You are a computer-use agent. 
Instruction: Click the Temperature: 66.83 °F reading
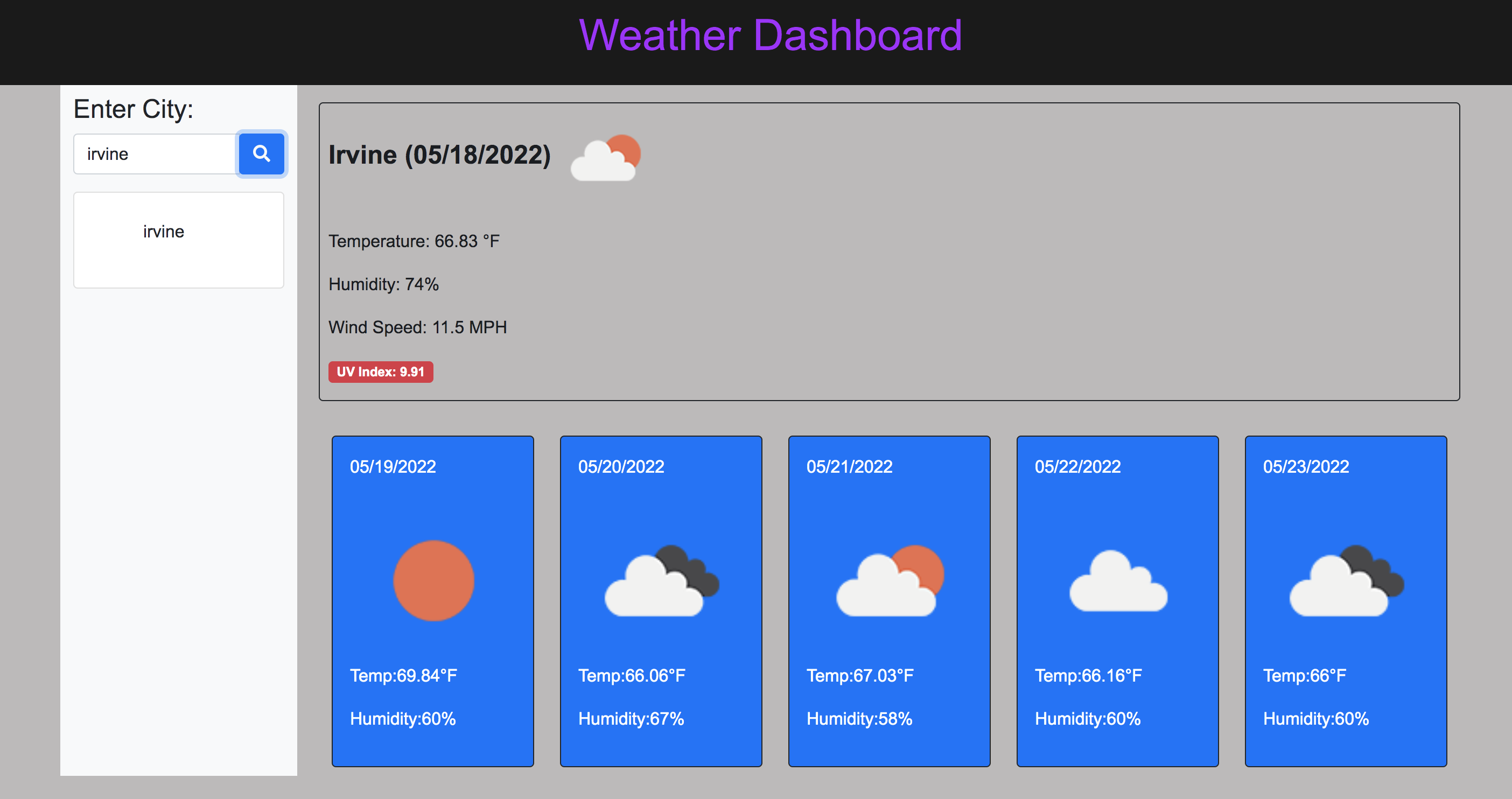click(x=414, y=241)
